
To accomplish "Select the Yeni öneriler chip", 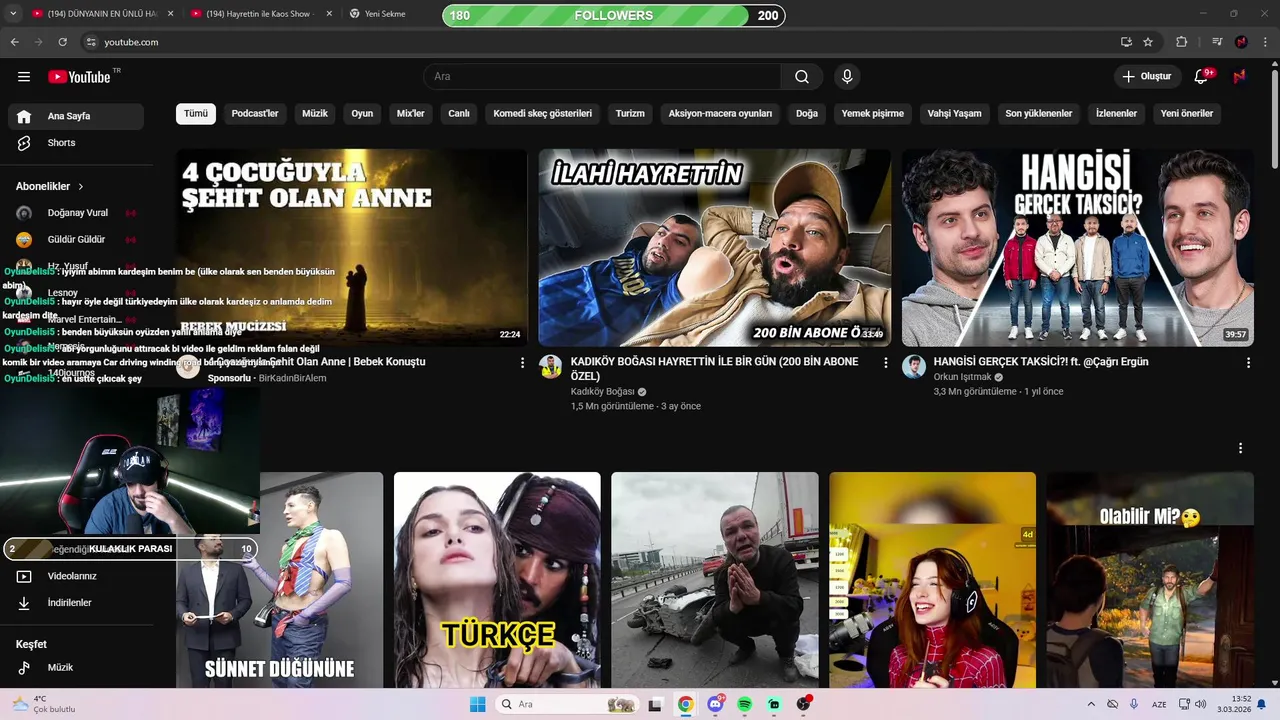I will (1187, 113).
